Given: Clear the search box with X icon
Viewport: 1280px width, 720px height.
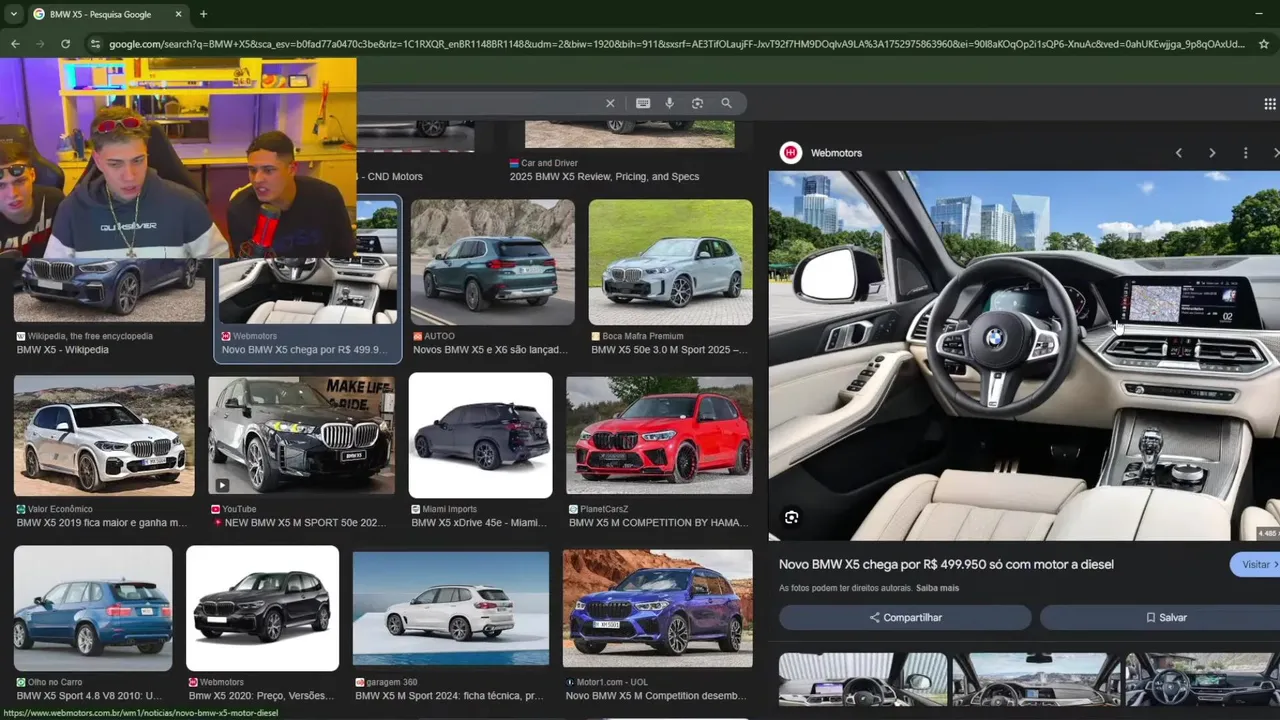Looking at the screenshot, I should pyautogui.click(x=610, y=103).
